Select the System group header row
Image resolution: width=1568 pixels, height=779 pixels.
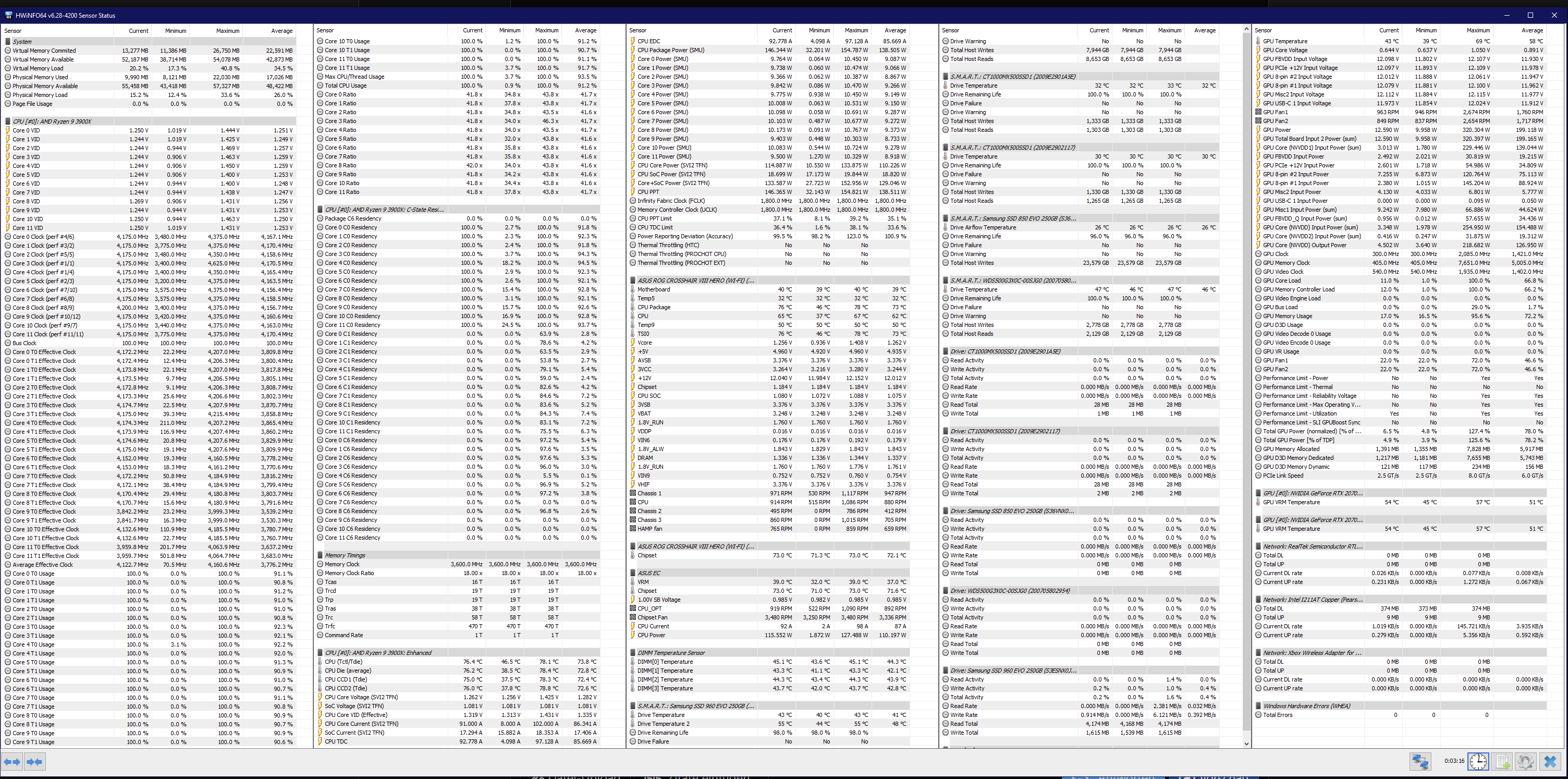pyautogui.click(x=22, y=41)
